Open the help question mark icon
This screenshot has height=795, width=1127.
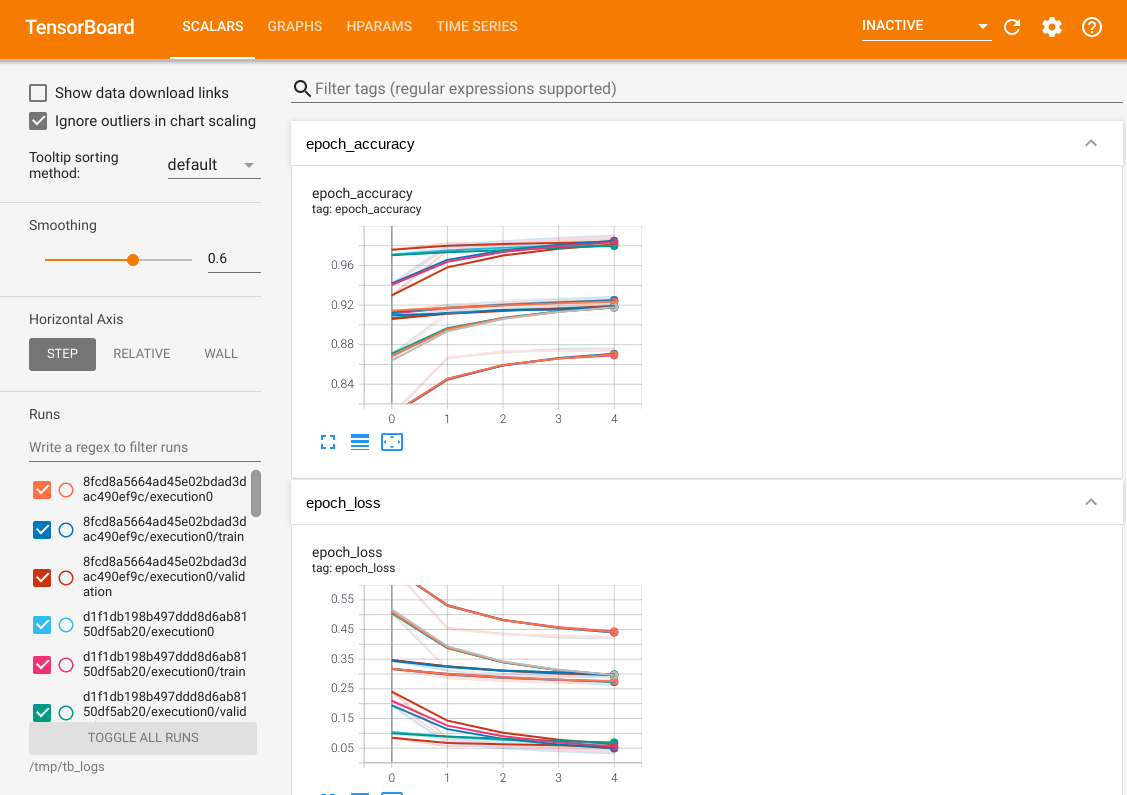pos(1092,27)
